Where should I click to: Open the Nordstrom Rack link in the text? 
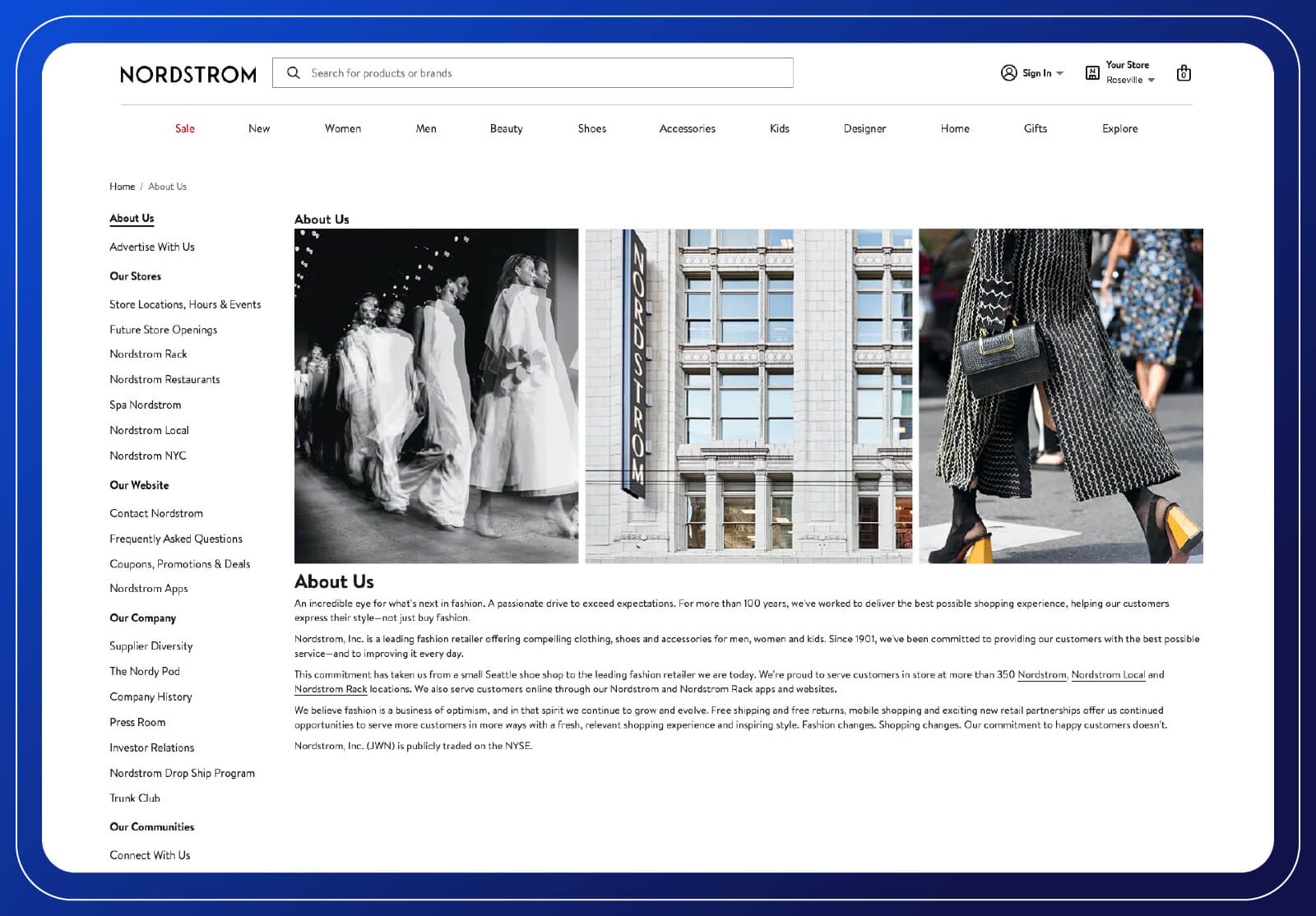(x=331, y=689)
